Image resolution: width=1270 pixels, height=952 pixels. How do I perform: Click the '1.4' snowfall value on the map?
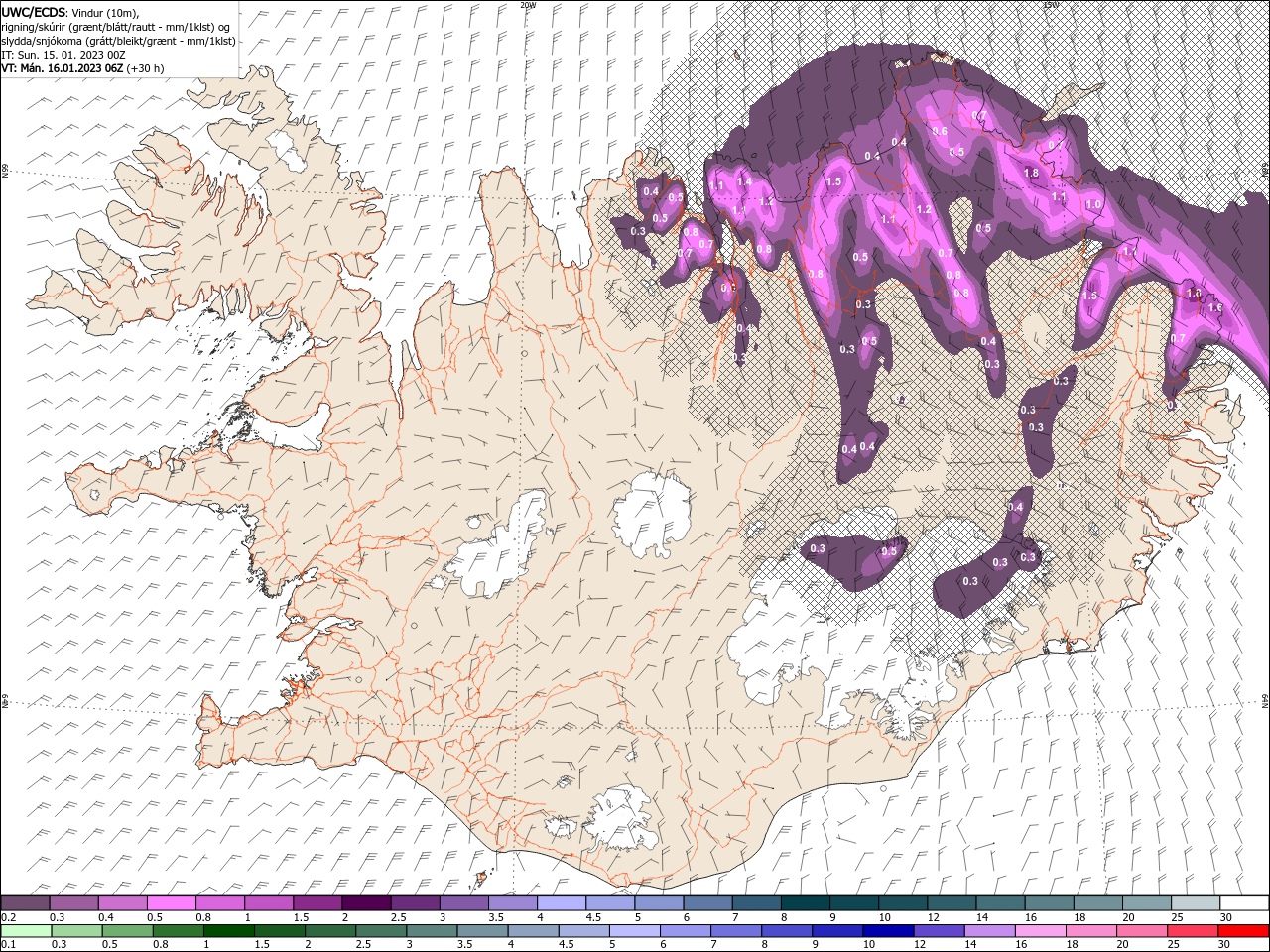pyautogui.click(x=744, y=182)
